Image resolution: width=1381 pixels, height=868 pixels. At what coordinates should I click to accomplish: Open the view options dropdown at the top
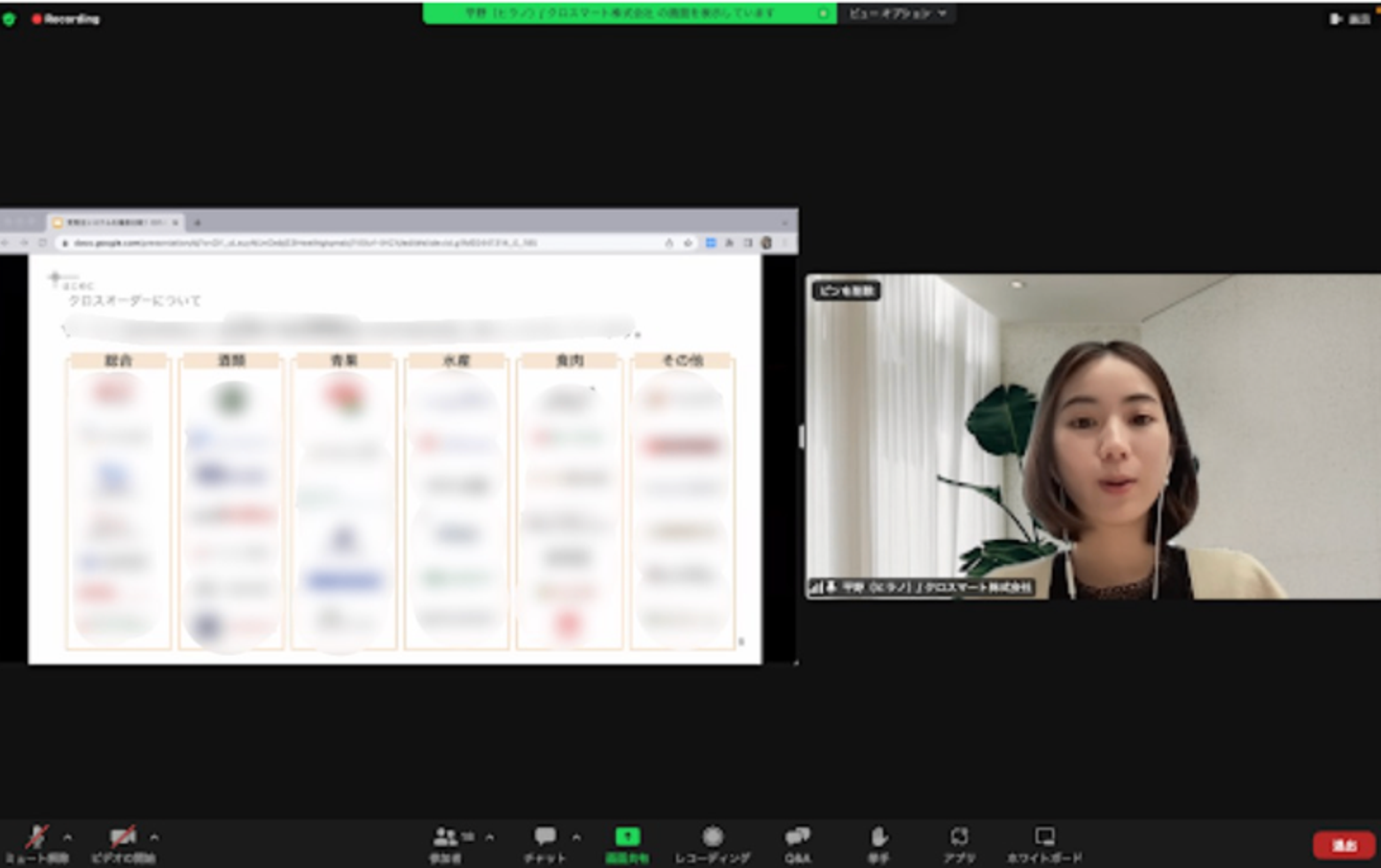[x=898, y=13]
